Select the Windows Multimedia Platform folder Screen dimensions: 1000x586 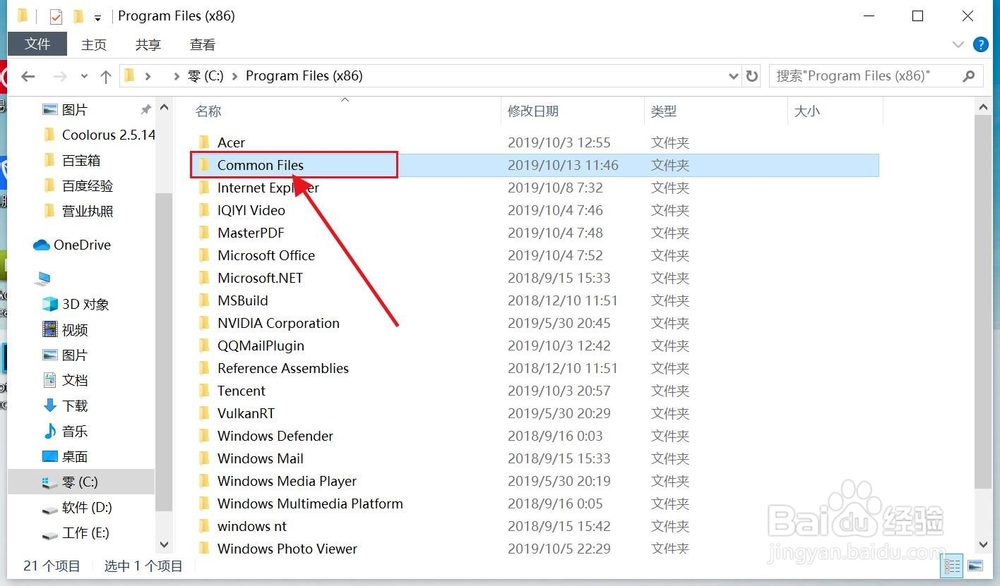(310, 504)
